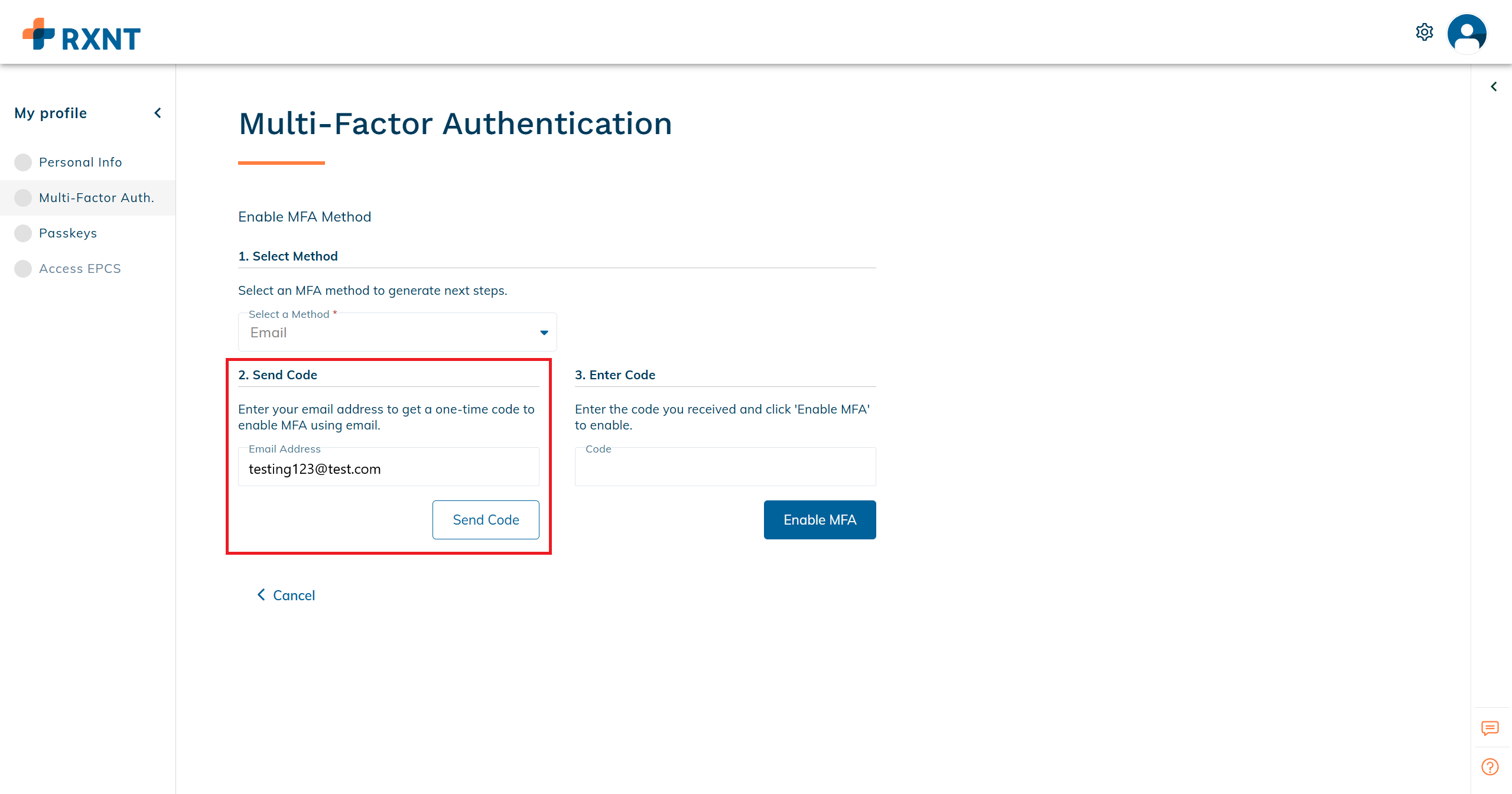The width and height of the screenshot is (1512, 794).
Task: Select the Passkeys step circle
Action: click(x=23, y=233)
